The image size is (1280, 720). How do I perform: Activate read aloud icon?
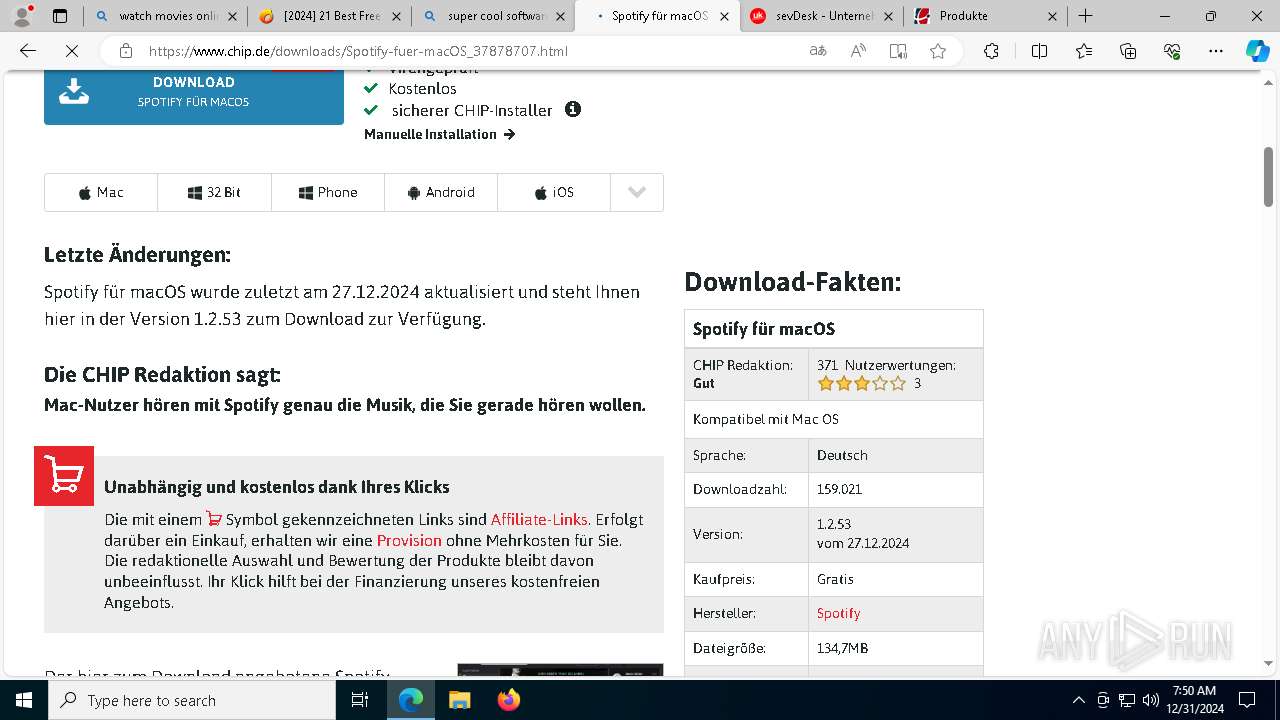pos(858,51)
